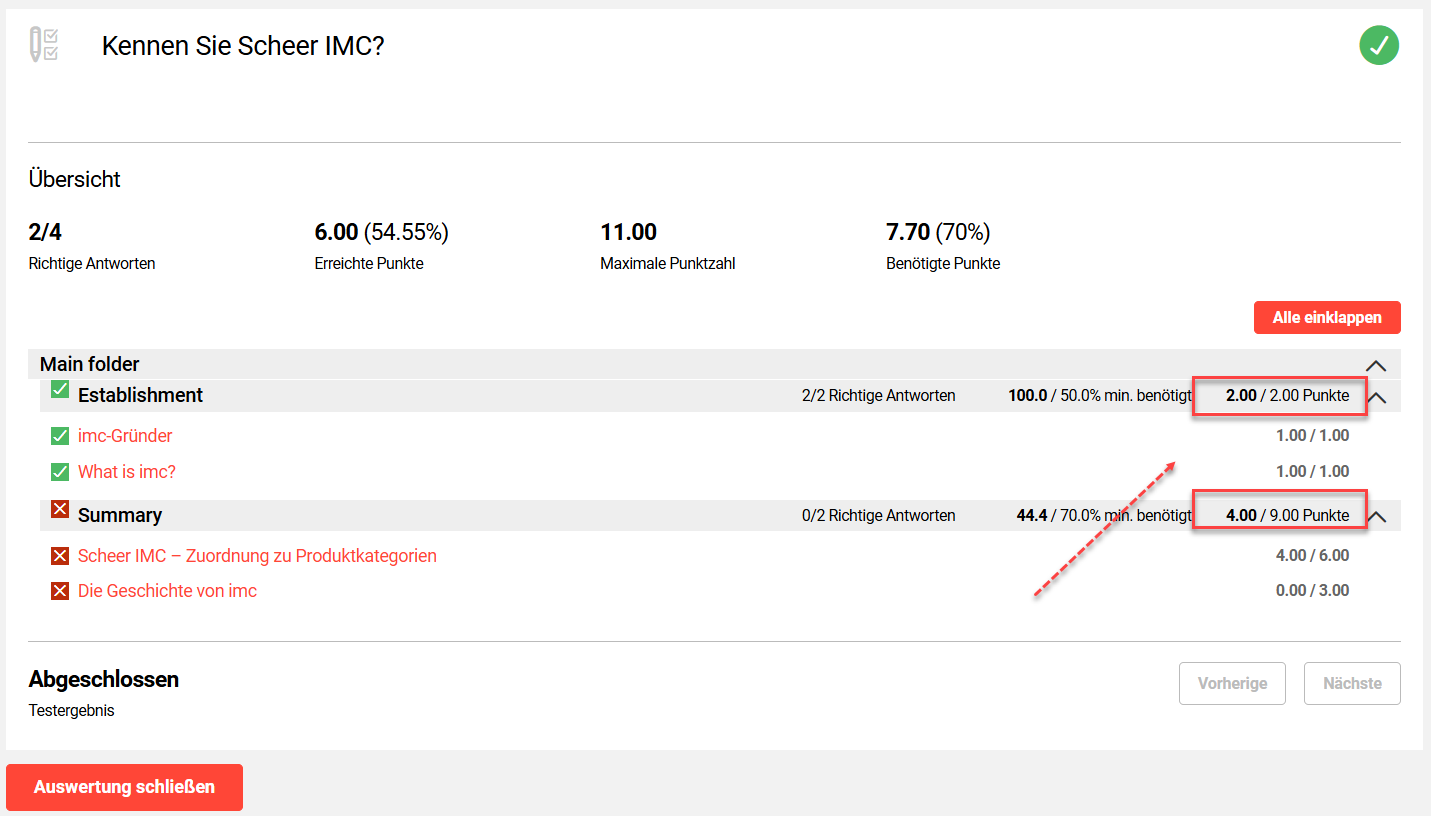Viewport: 1431px width, 816px height.
Task: Click the 2/4 correct answers value
Action: [45, 232]
